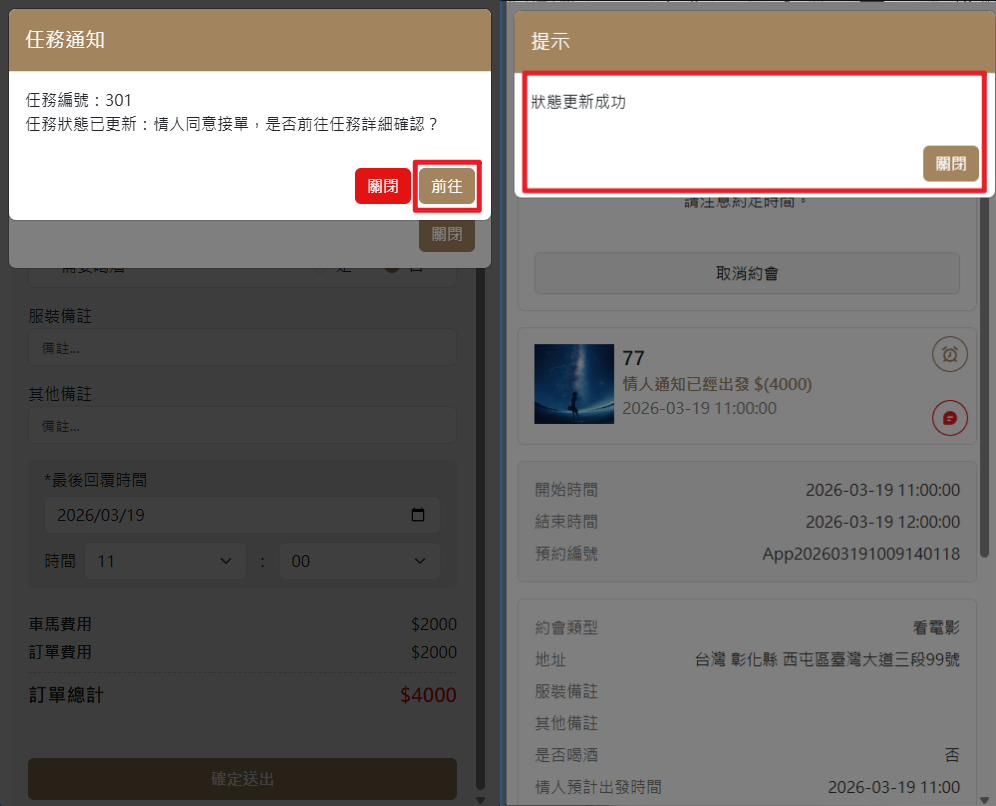The width and height of the screenshot is (996, 806).
Task: Click the booking number App20260319100914​0118
Action: coord(861,553)
